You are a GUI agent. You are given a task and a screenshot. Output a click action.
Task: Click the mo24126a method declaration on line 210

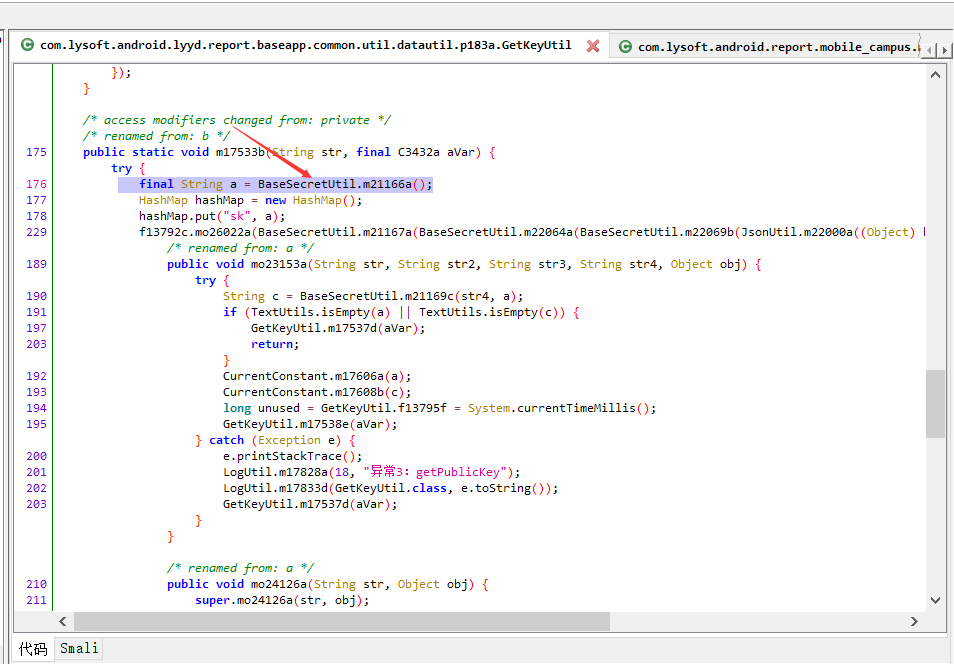(x=279, y=584)
